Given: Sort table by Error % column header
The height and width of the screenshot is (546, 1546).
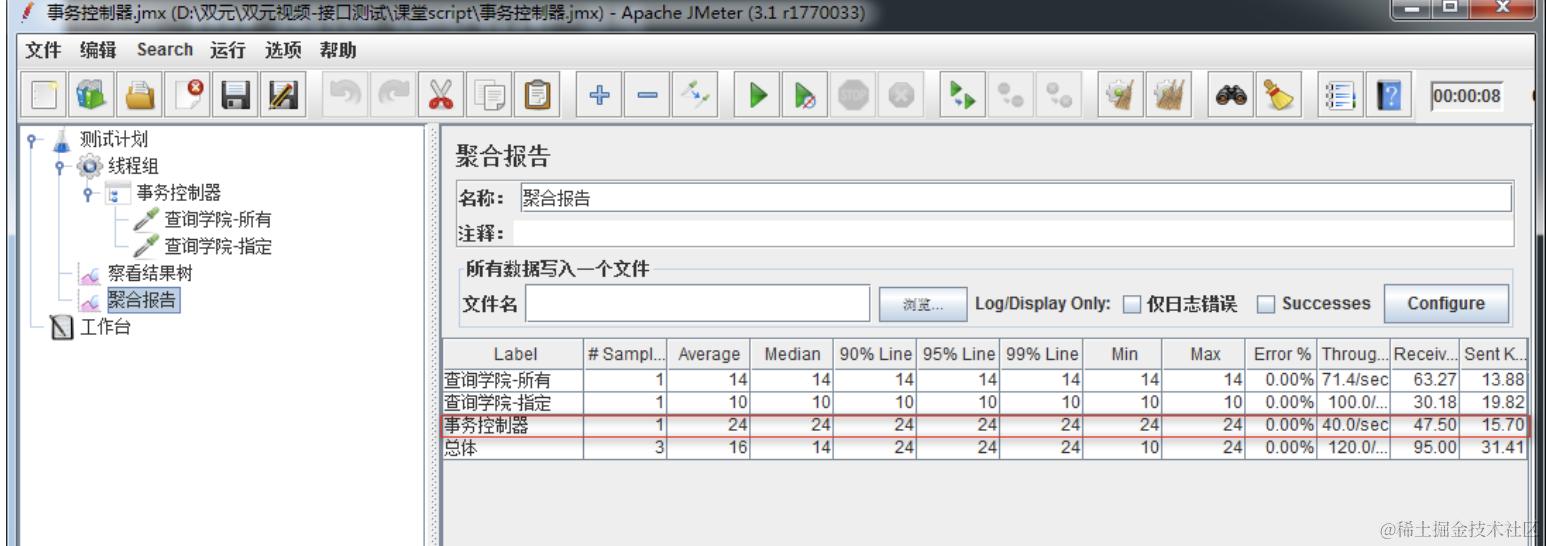Looking at the screenshot, I should coord(1281,354).
